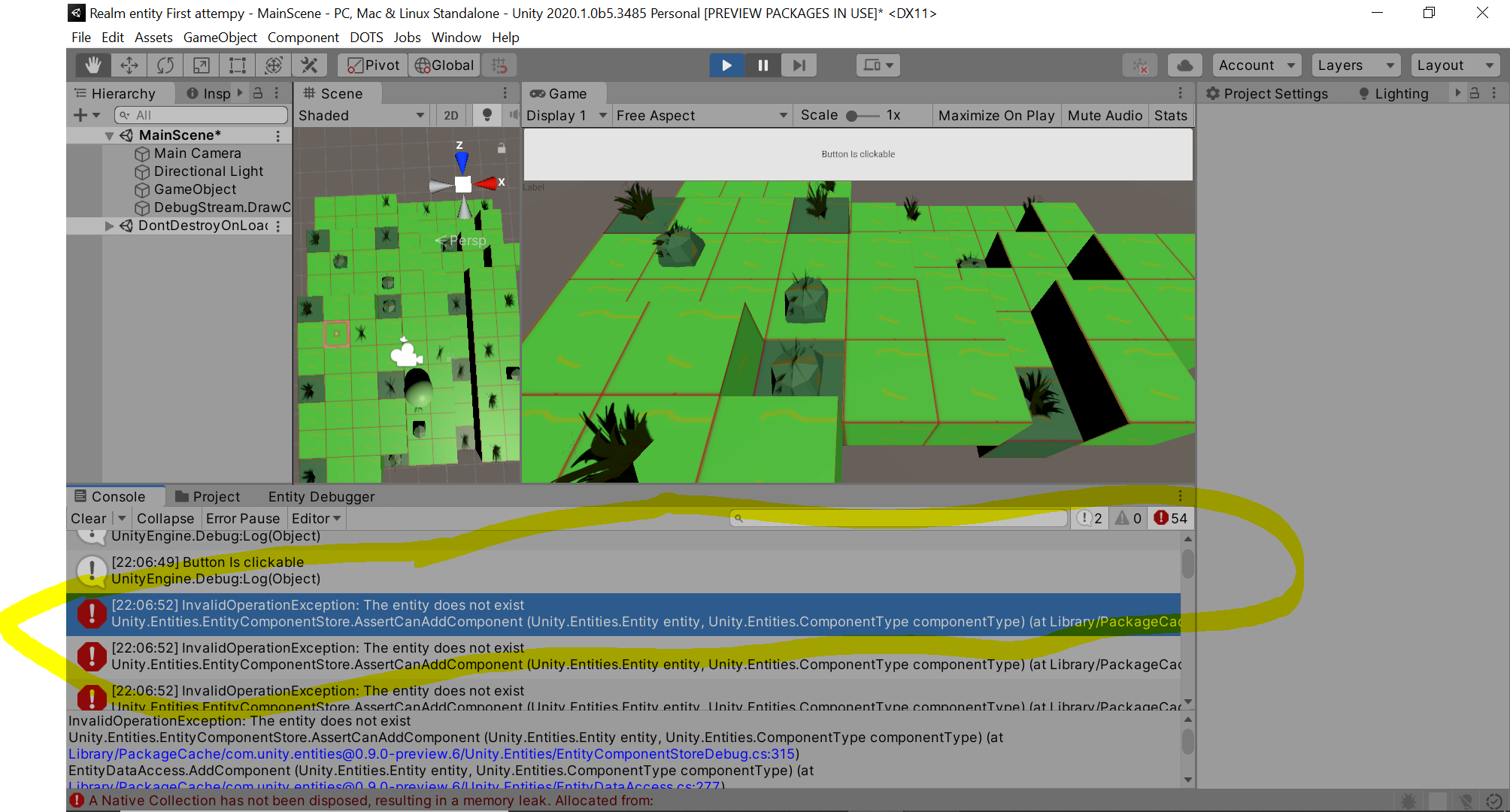Enable Error Pause in the Console

[x=243, y=518]
